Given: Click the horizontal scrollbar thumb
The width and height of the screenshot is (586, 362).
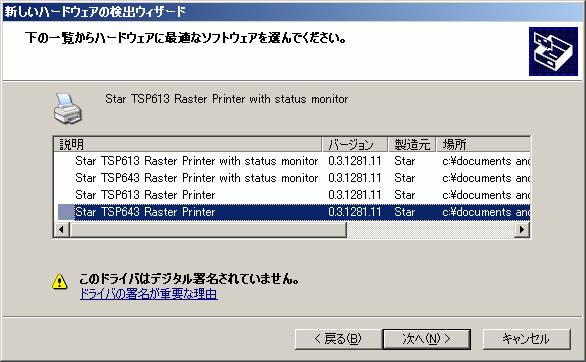Looking at the screenshot, I should [208, 229].
